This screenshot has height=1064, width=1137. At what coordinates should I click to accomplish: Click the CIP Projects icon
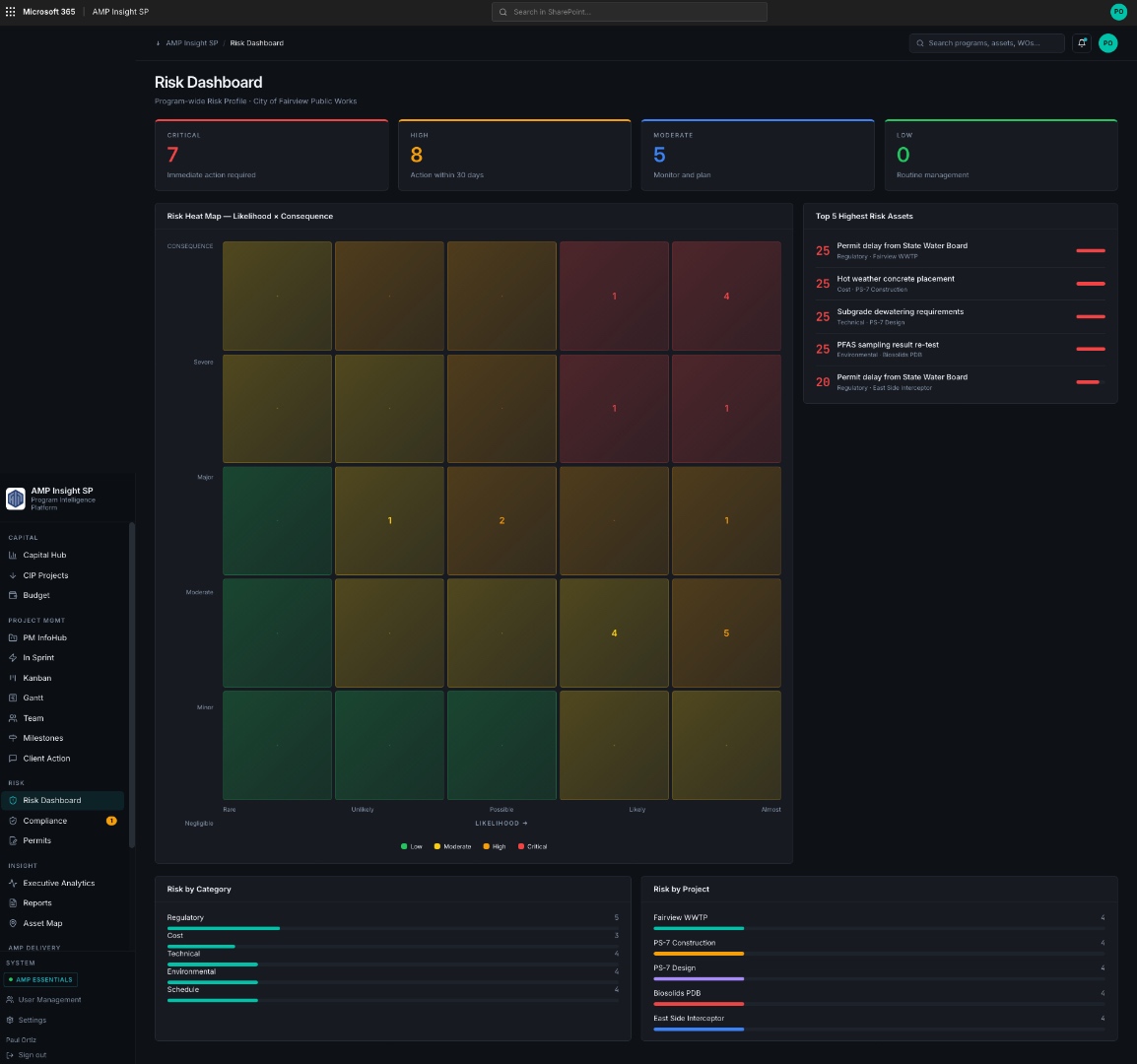click(x=13, y=575)
